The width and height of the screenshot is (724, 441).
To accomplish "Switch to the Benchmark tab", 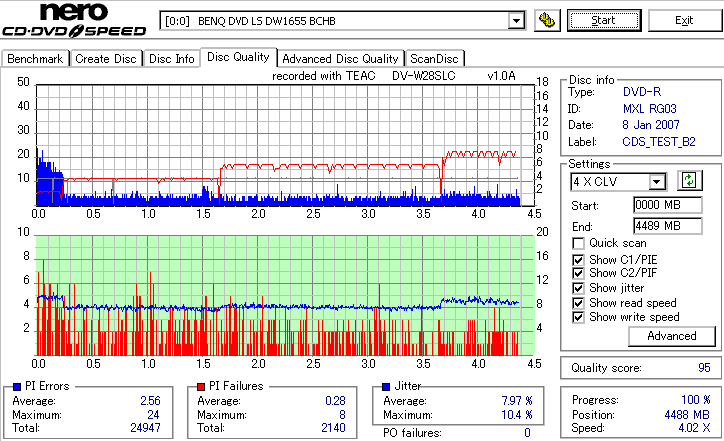I will (35, 59).
